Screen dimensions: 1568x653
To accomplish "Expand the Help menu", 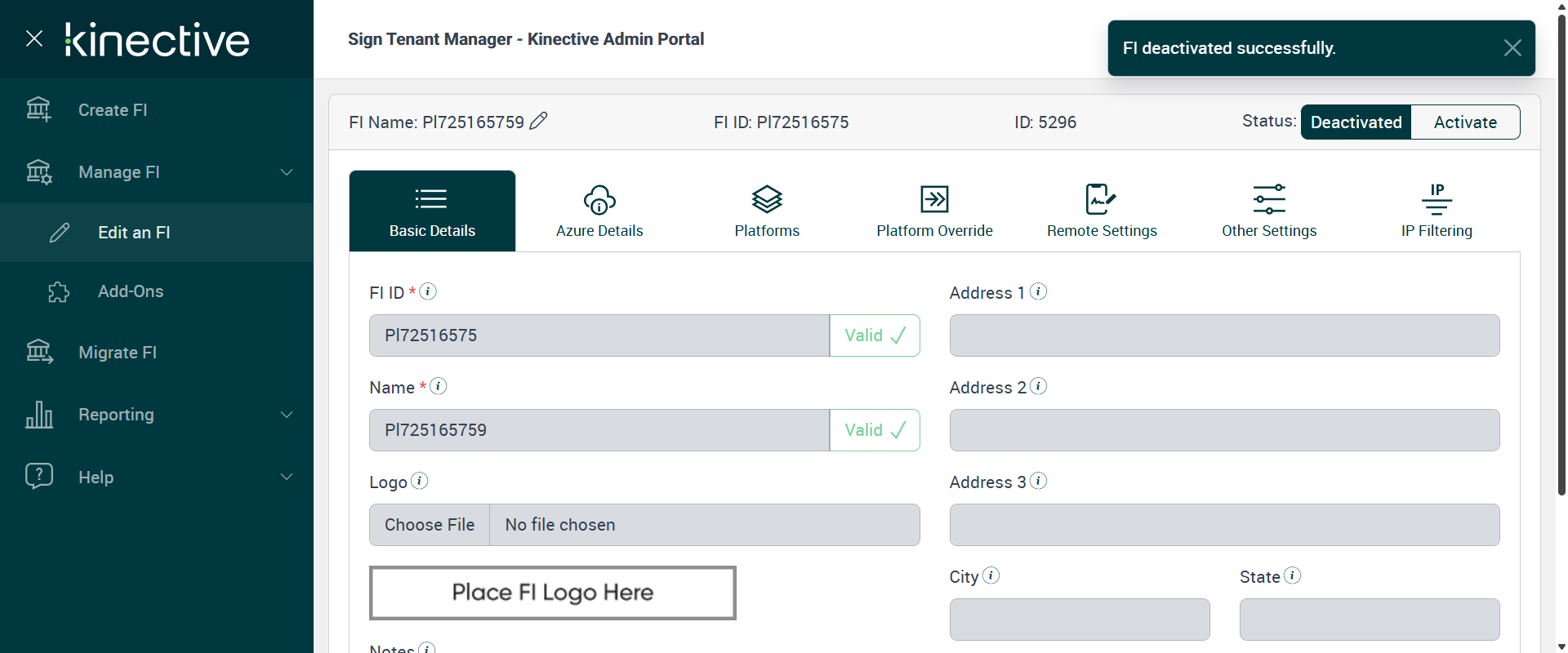I will coord(287,477).
